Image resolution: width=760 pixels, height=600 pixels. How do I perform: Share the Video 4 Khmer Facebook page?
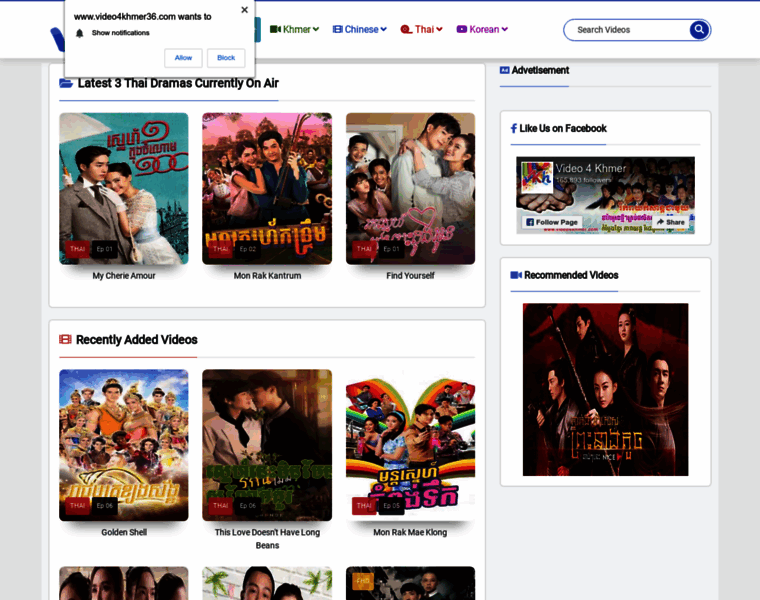click(671, 222)
